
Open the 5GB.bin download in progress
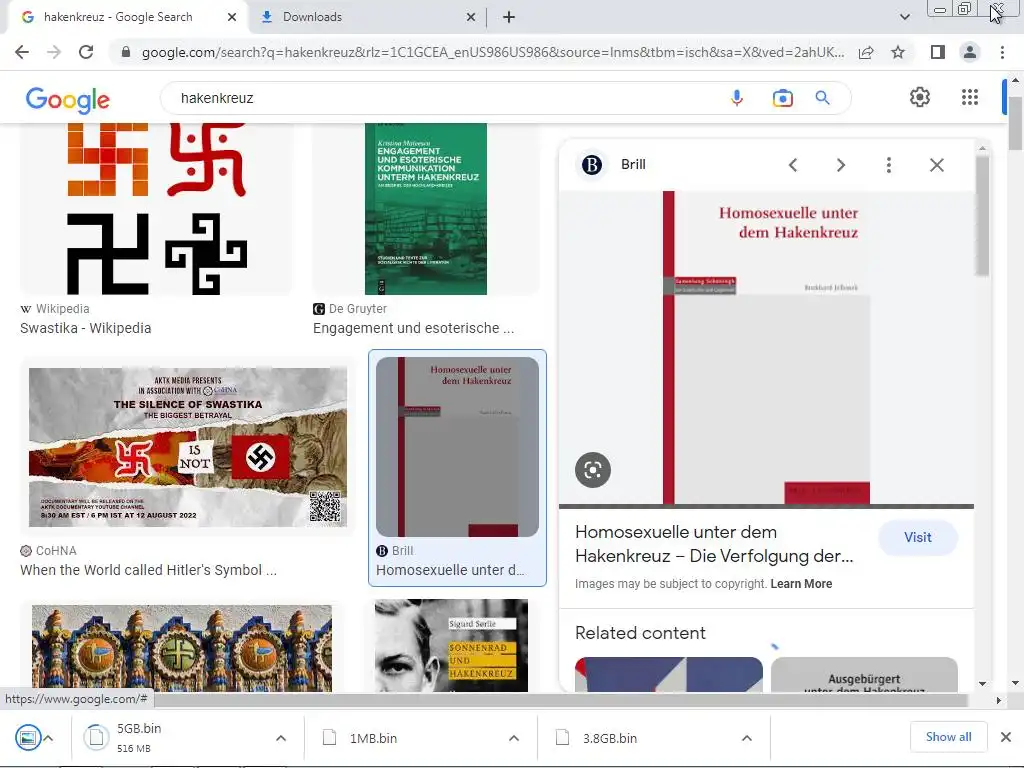click(139, 738)
